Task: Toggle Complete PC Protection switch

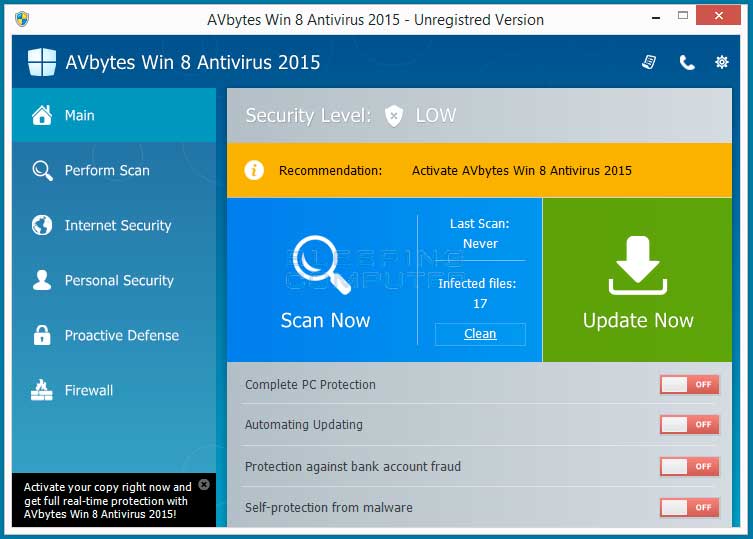Action: click(x=690, y=384)
